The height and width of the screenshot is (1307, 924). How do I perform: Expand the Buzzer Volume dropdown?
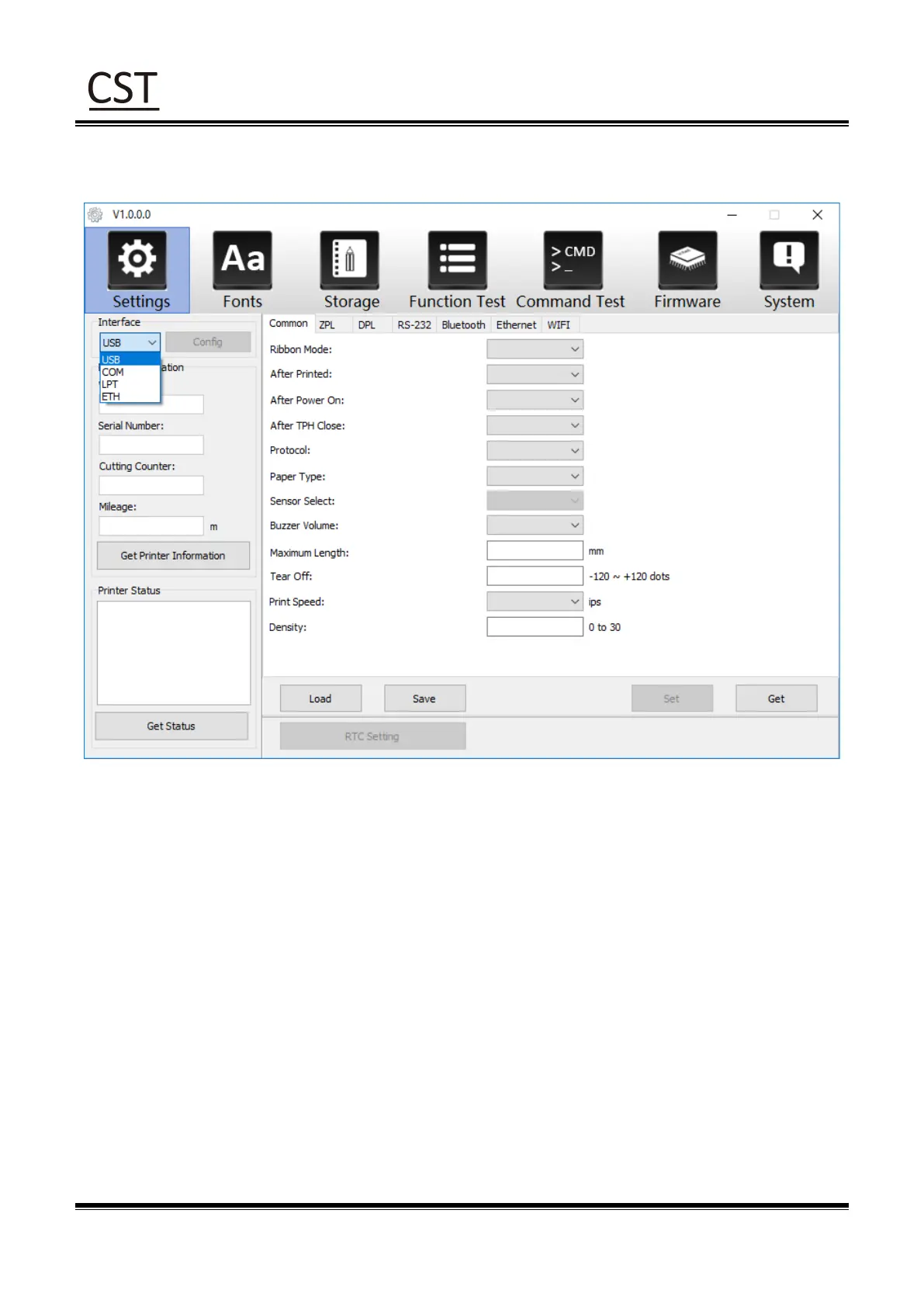(x=535, y=525)
